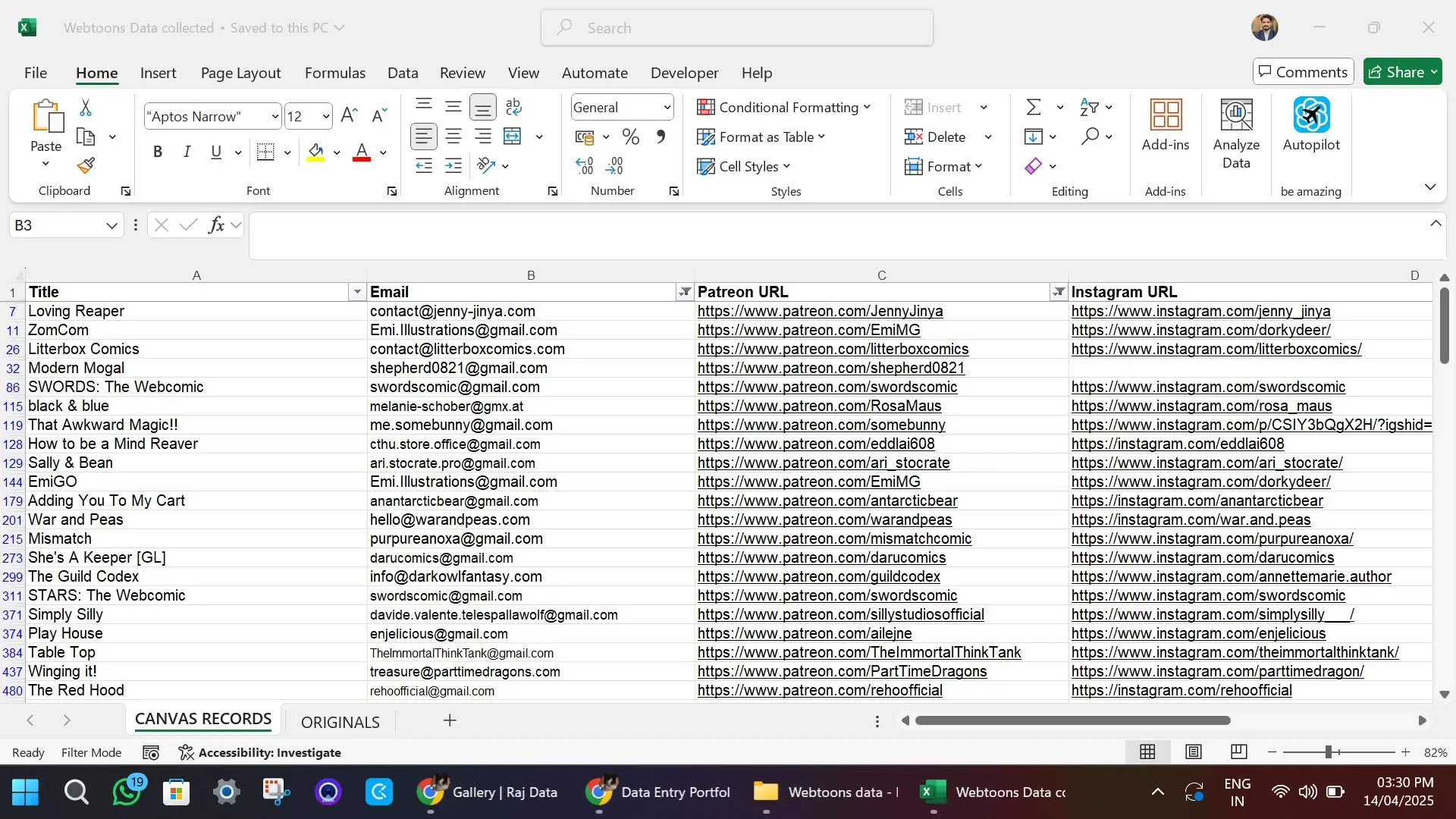Open the Add-ins icon

[x=1166, y=125]
